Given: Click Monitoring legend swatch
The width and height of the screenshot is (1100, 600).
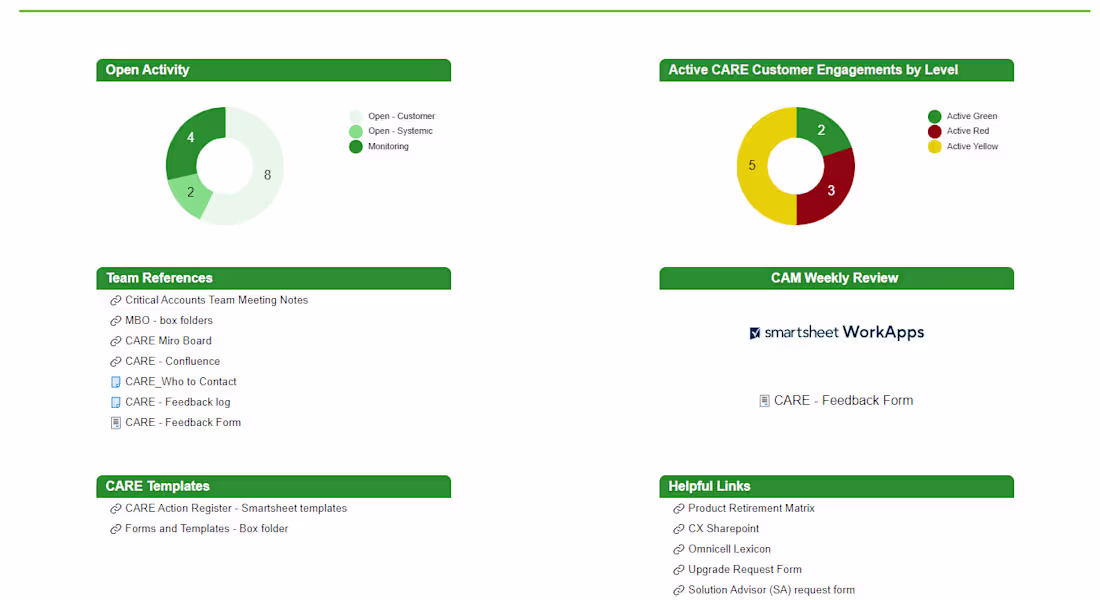Looking at the screenshot, I should 356,147.
